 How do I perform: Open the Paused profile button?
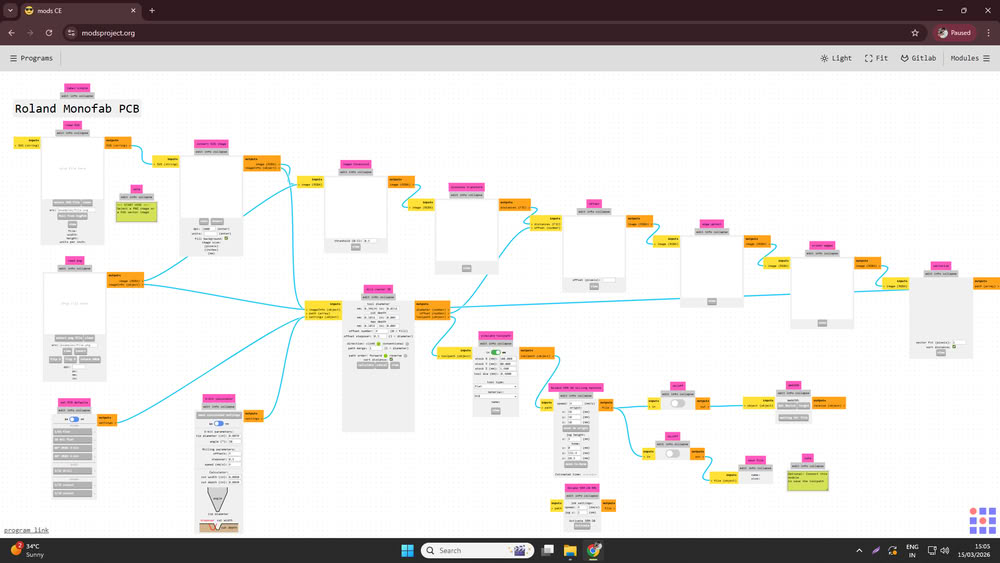coord(955,33)
